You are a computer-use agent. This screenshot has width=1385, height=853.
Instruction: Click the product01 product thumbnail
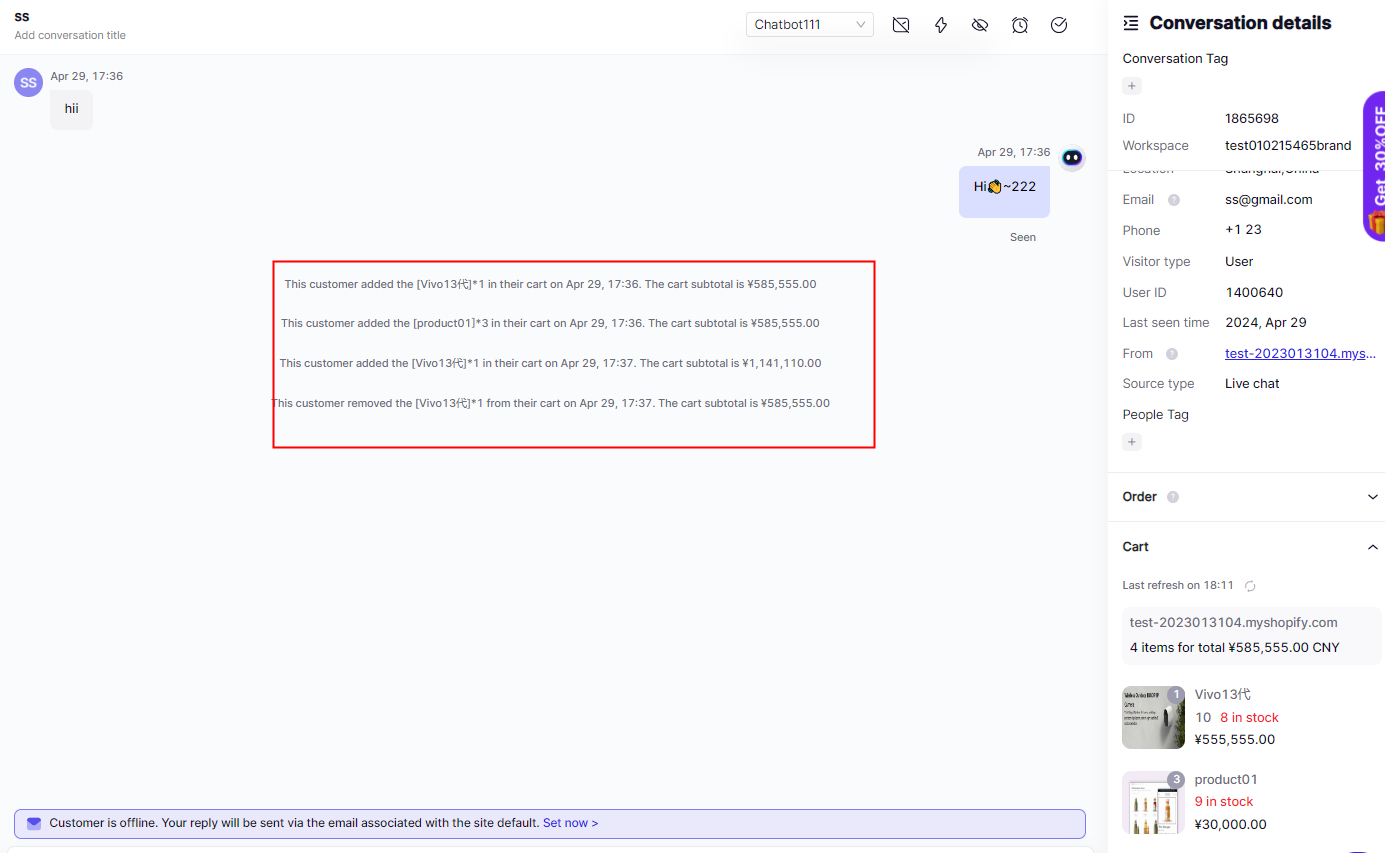tap(1153, 802)
